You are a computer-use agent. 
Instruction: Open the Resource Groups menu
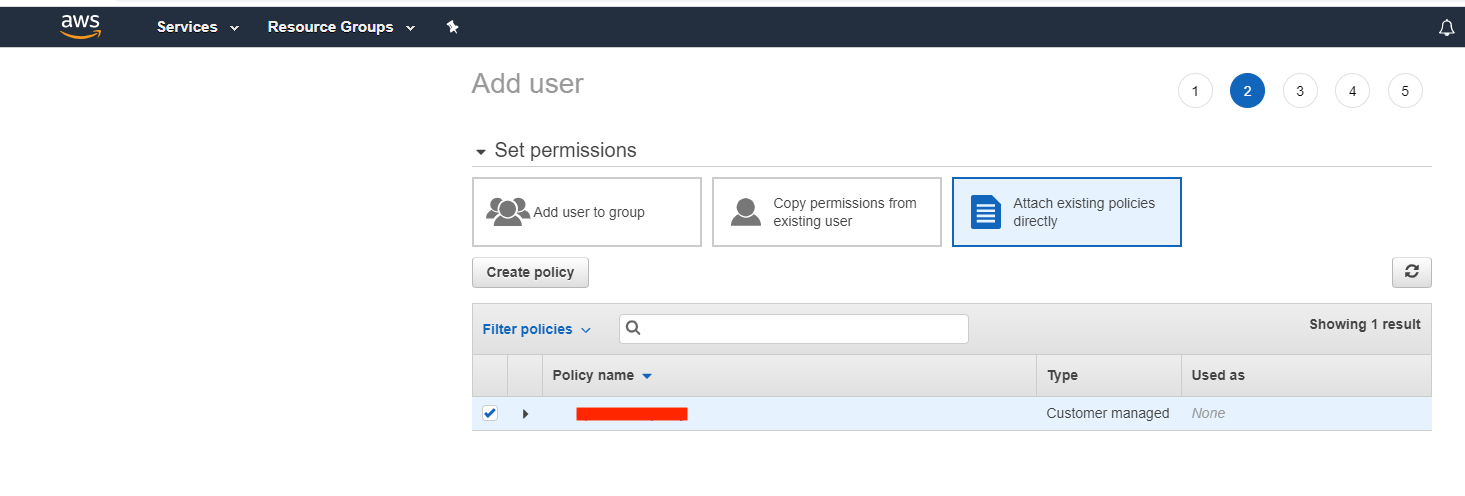[341, 27]
